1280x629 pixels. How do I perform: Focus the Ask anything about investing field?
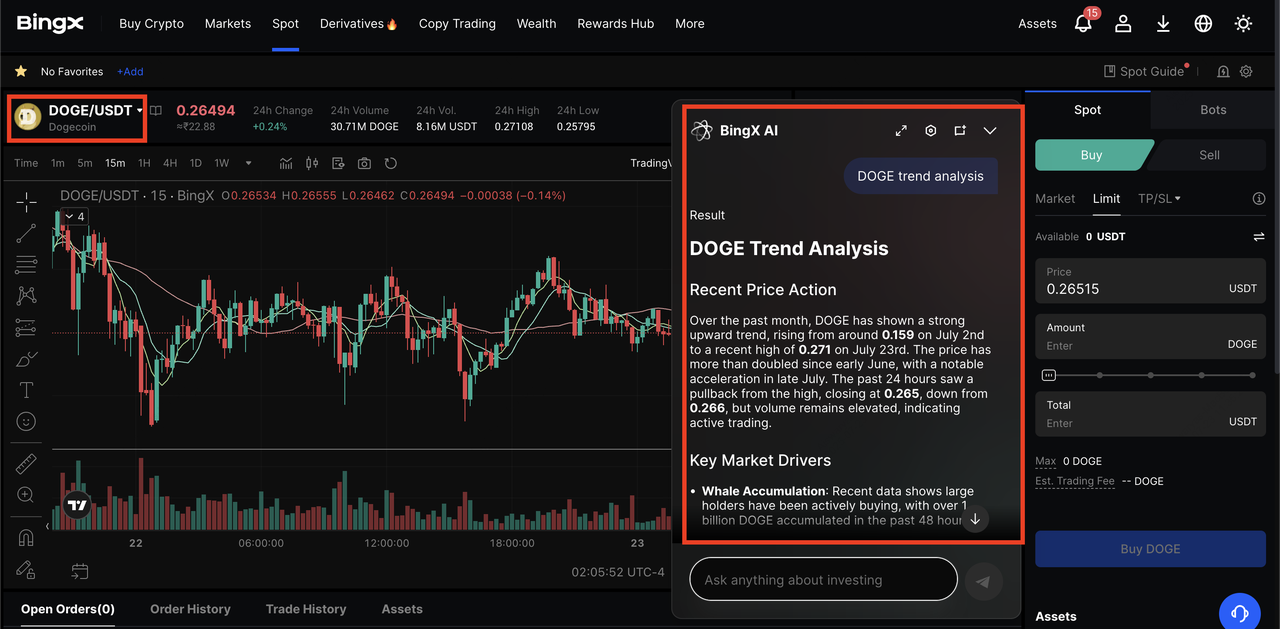coord(823,580)
